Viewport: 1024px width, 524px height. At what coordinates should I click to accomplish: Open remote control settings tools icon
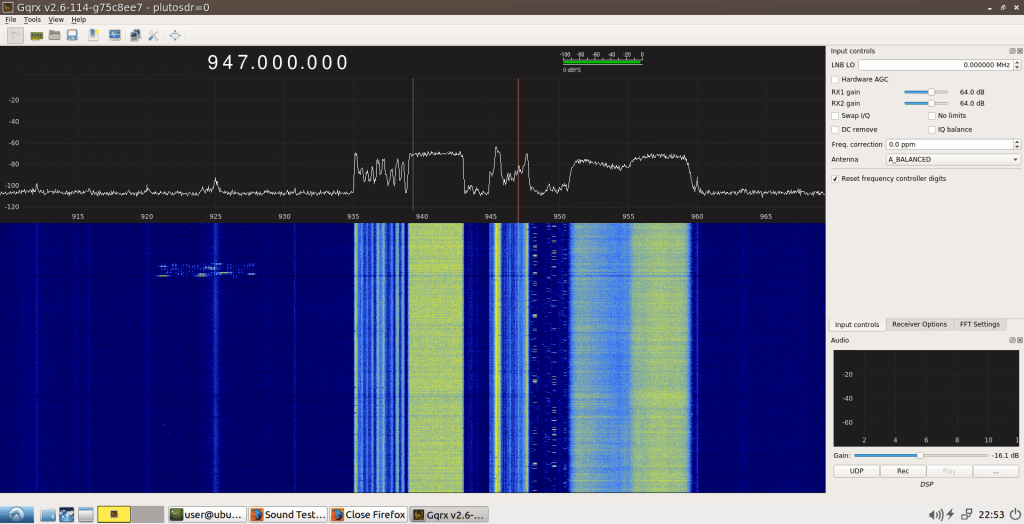[x=153, y=36]
